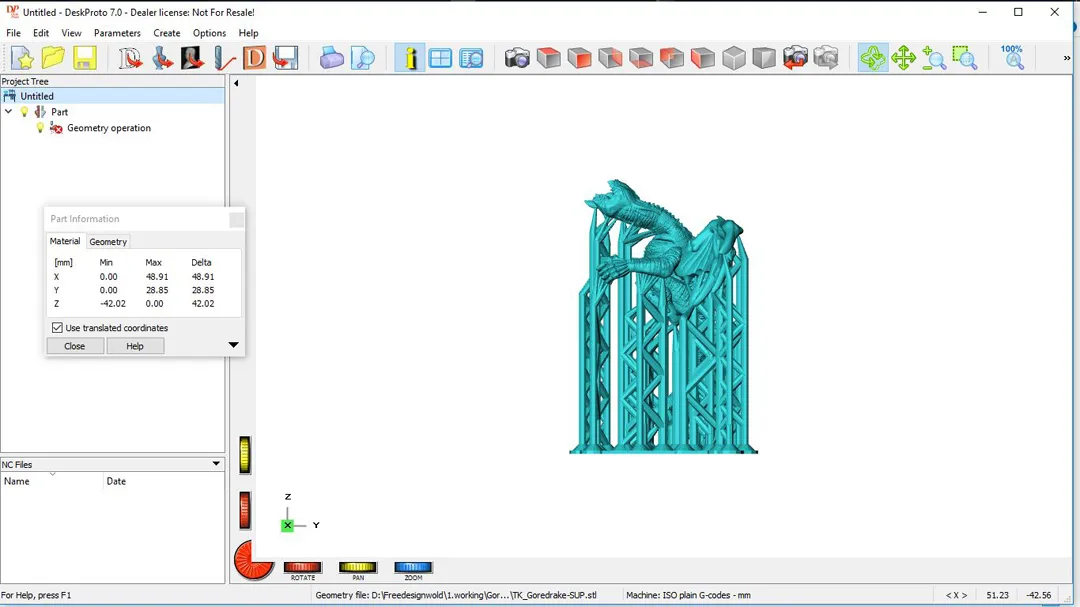Toggle the lightbulb for Geometry operation
Viewport: 1080px width, 607px height.
[40, 127]
